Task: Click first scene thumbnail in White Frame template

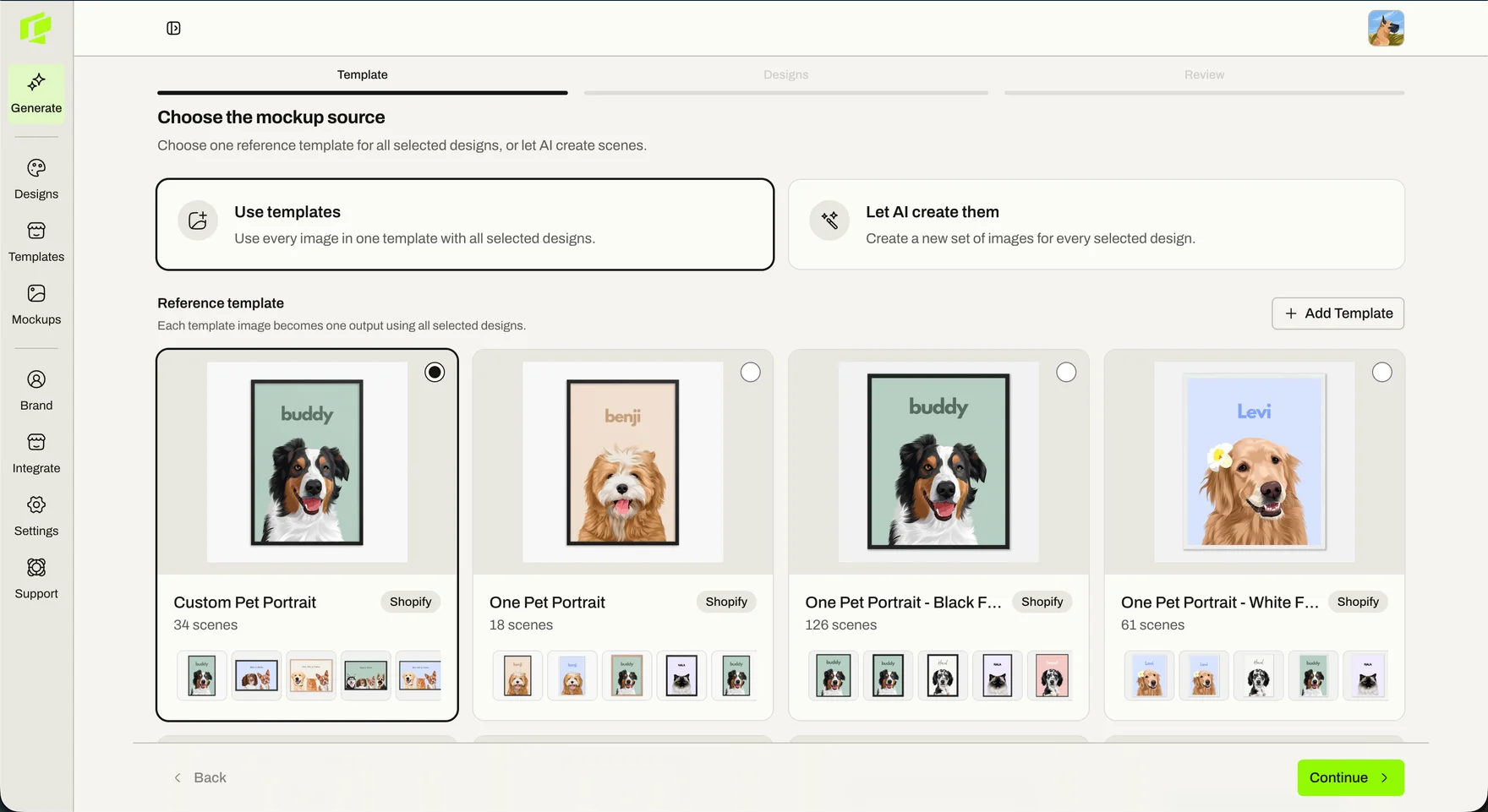Action: tap(1149, 676)
